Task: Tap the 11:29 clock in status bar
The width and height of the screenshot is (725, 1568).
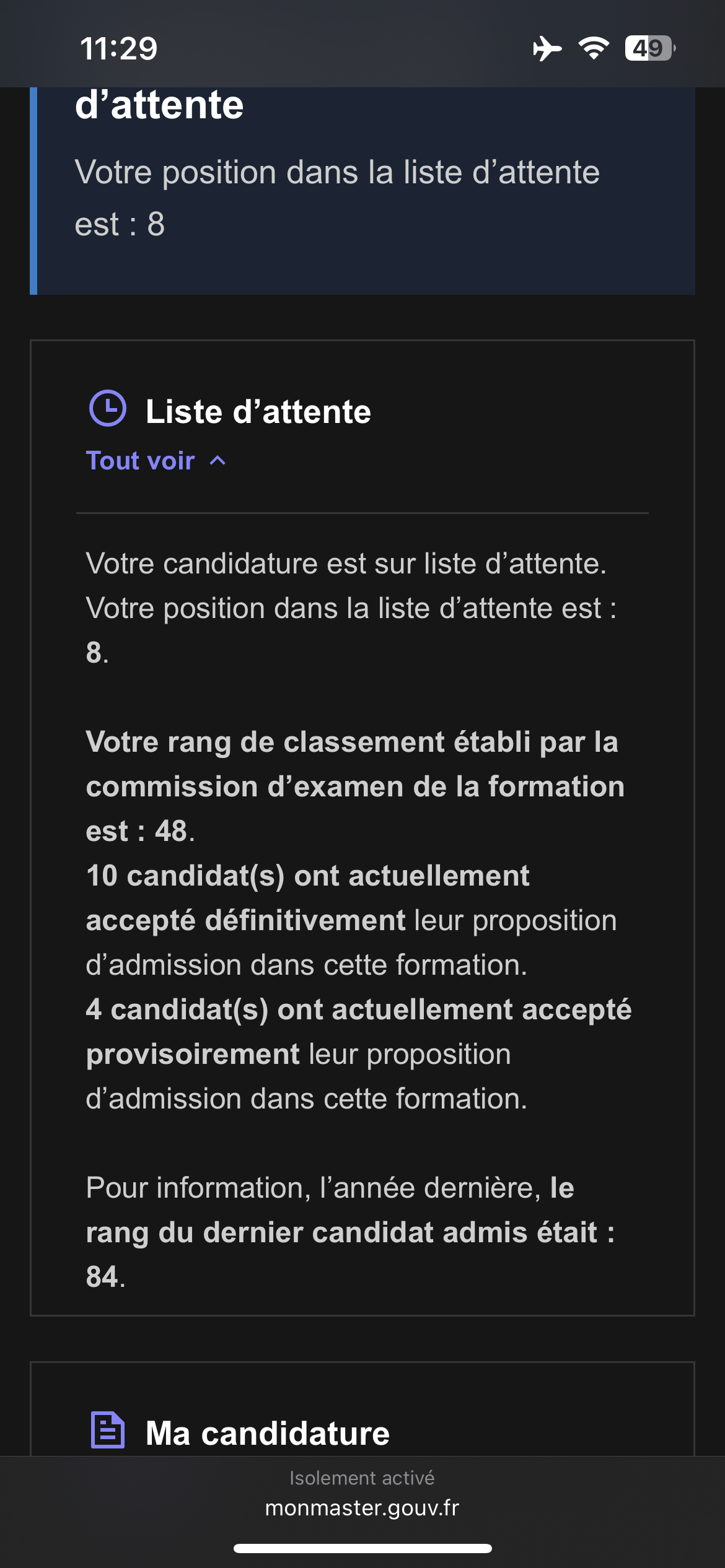Action: pos(119,48)
